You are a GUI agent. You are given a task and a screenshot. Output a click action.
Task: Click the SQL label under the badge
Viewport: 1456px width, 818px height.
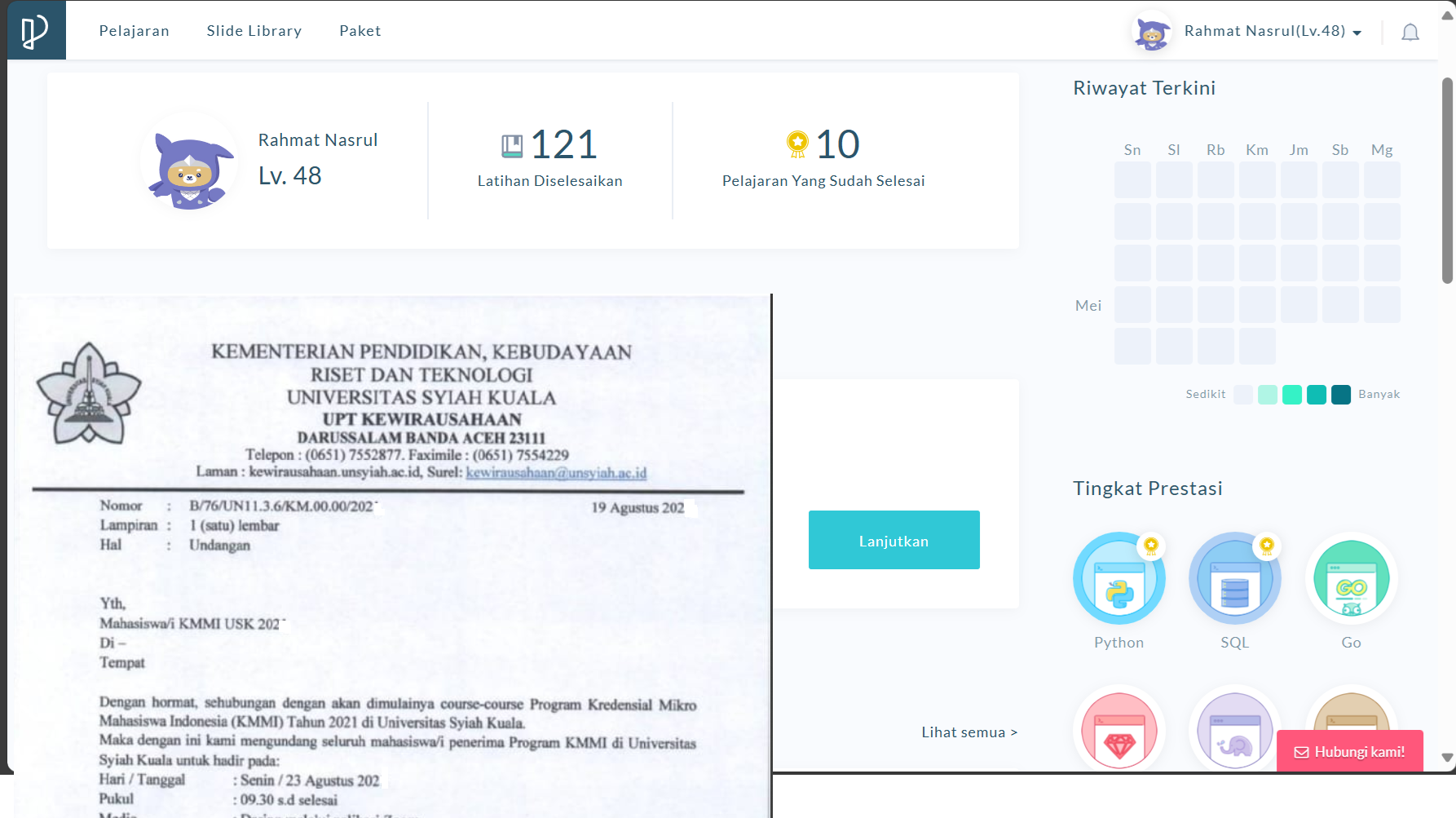click(1235, 643)
